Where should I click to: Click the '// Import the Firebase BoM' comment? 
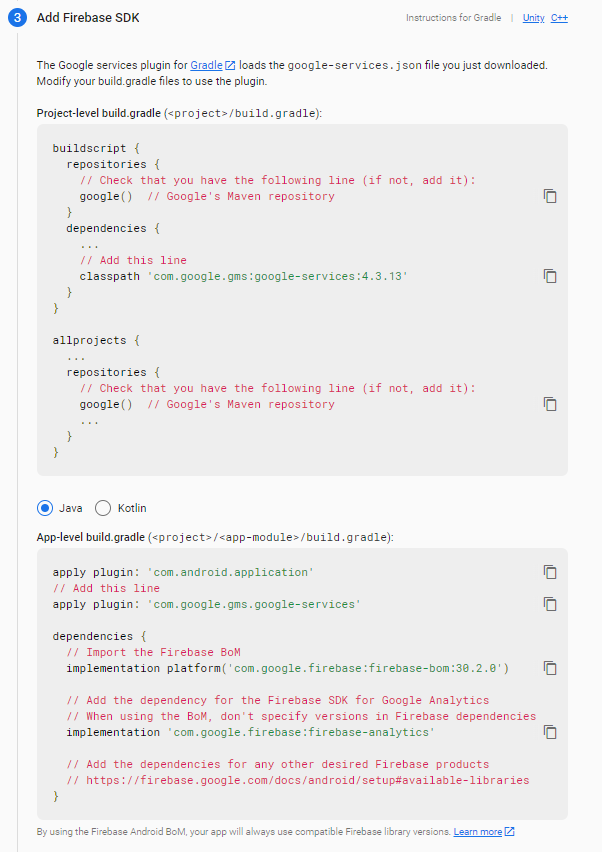click(x=153, y=652)
